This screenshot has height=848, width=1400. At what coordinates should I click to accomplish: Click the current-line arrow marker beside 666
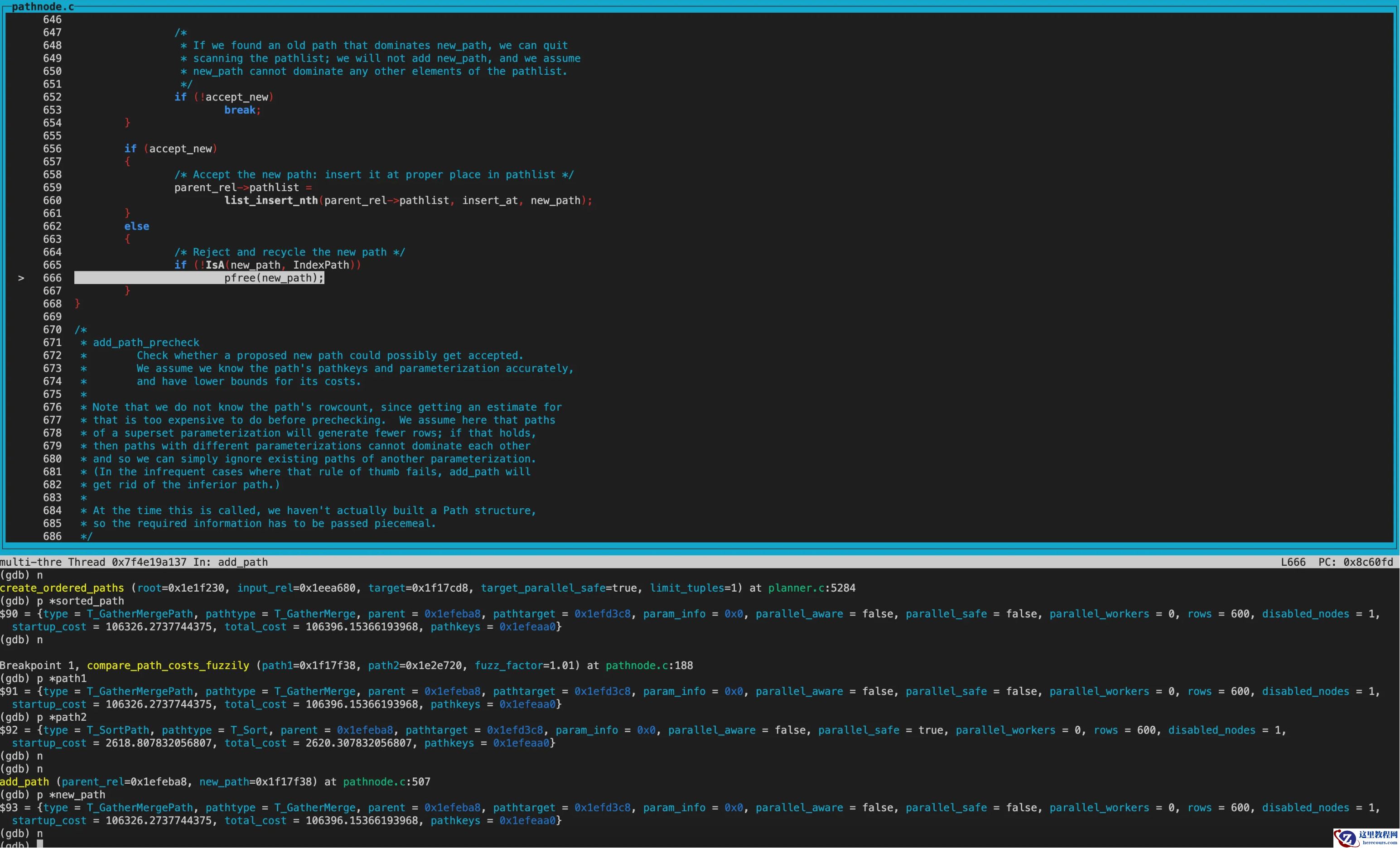click(x=21, y=278)
